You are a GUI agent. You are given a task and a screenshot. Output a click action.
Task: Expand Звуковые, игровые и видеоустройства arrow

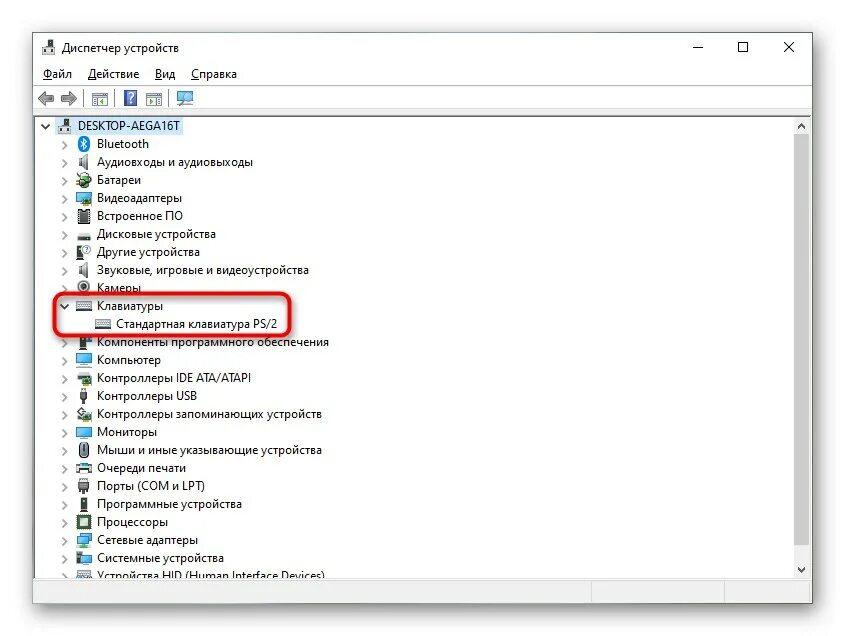click(x=65, y=271)
